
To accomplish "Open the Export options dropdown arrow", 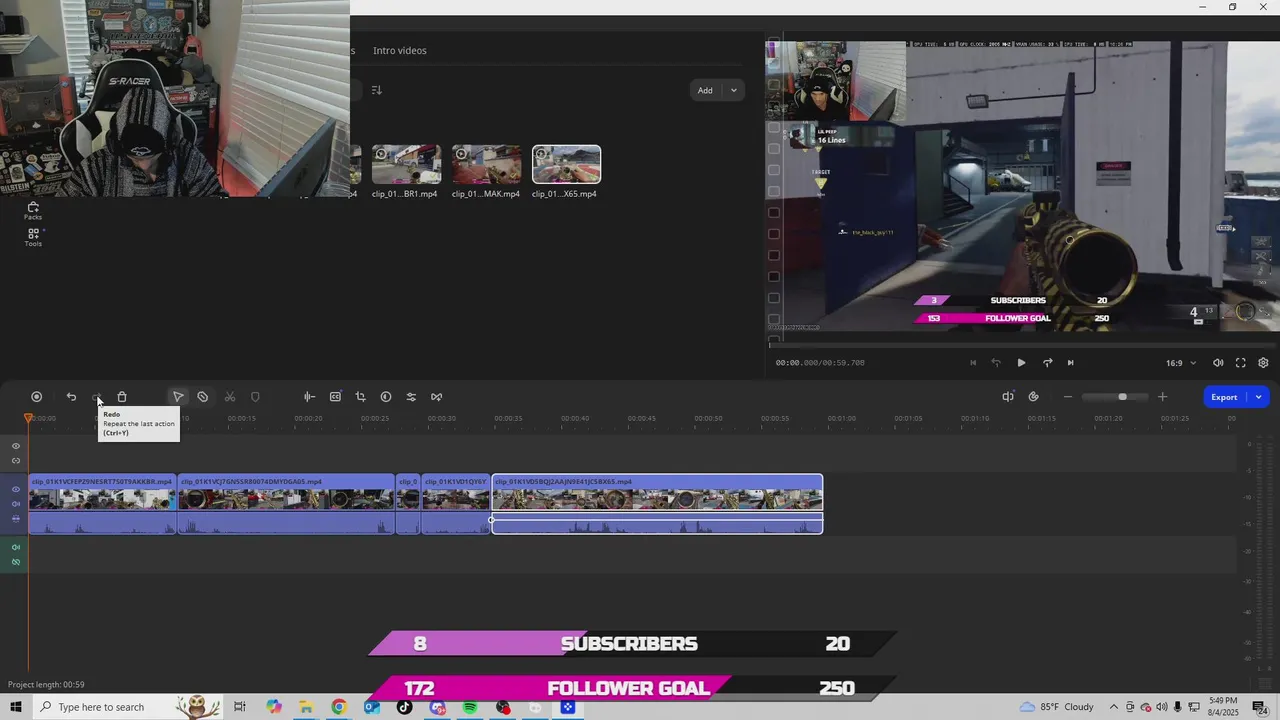I will point(1259,397).
